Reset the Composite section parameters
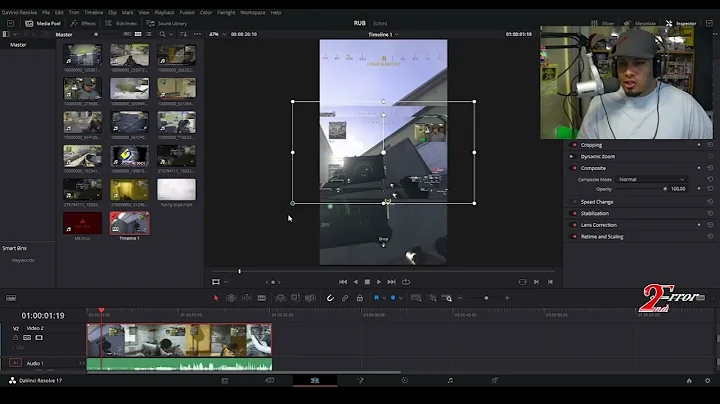720x404 pixels. [710, 168]
